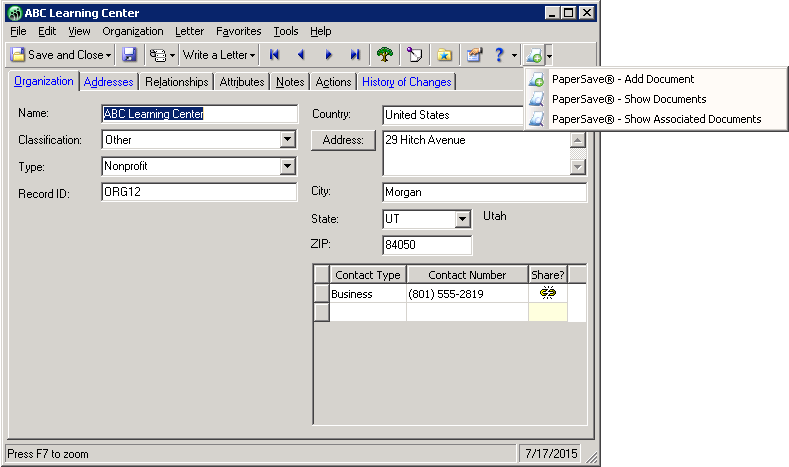Image resolution: width=789 pixels, height=467 pixels.
Task: Open the relationship tree icon
Action: pos(385,55)
